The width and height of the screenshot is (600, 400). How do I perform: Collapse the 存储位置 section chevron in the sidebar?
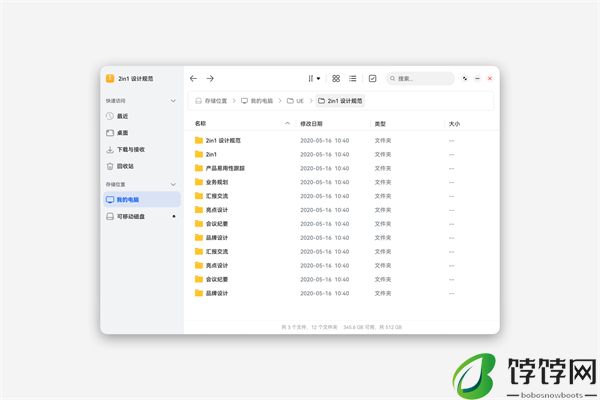tap(173, 184)
